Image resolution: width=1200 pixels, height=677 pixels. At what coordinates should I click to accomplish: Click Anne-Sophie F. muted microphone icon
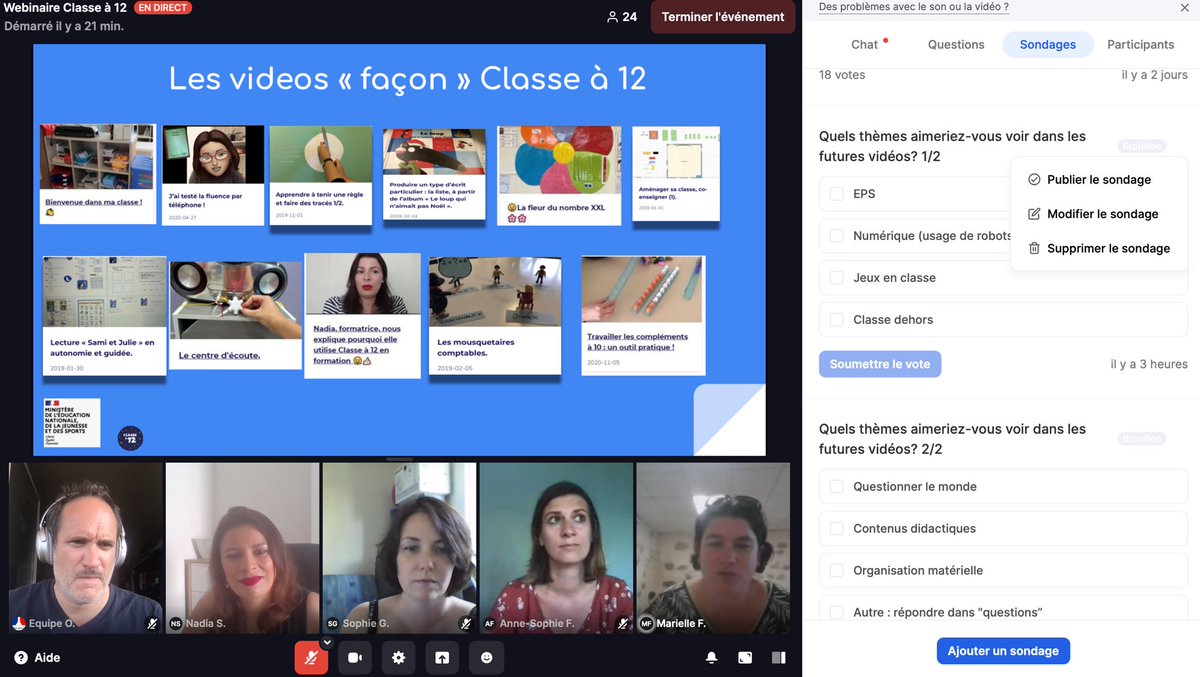623,623
